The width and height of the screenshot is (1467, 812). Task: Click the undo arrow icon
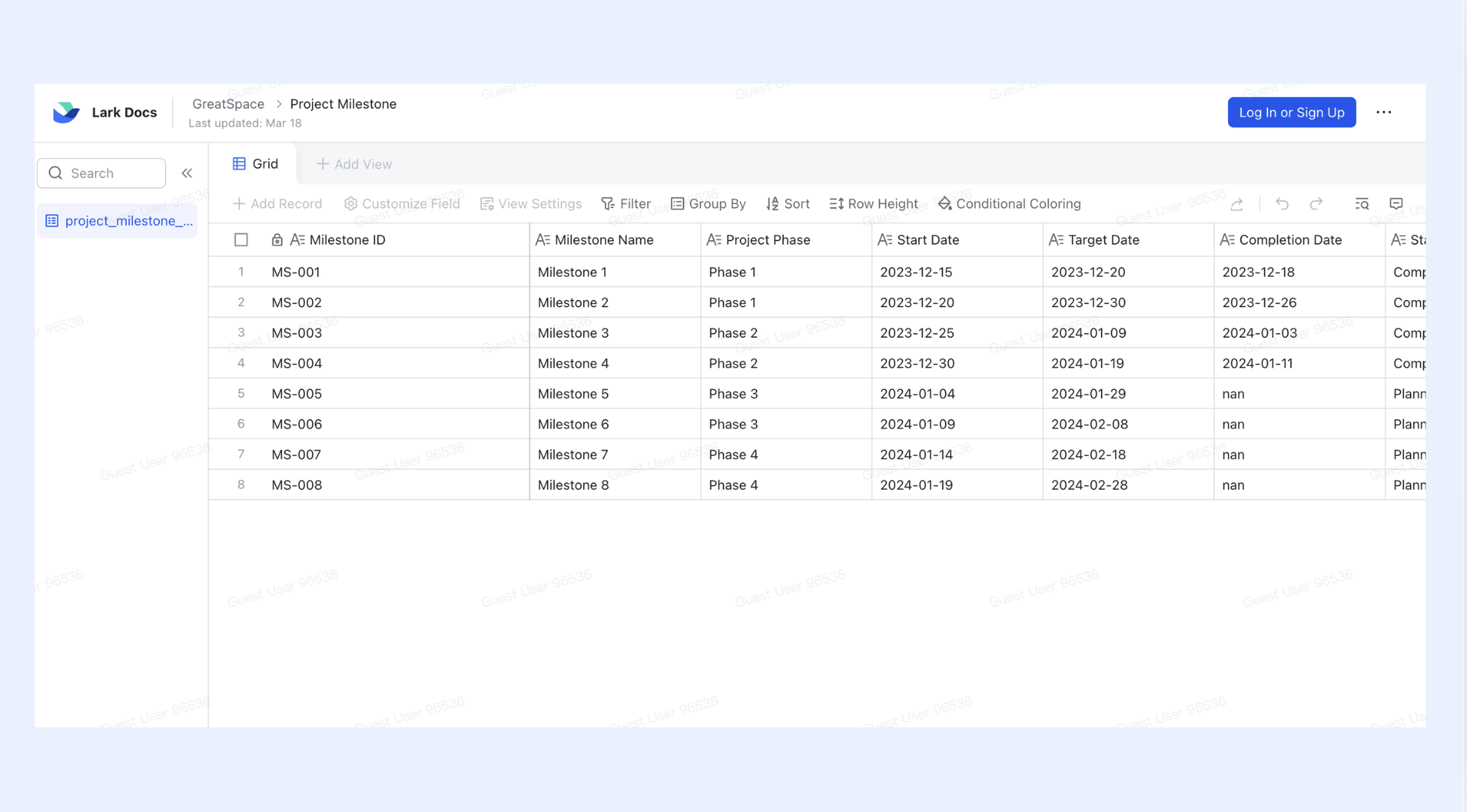coord(1282,204)
